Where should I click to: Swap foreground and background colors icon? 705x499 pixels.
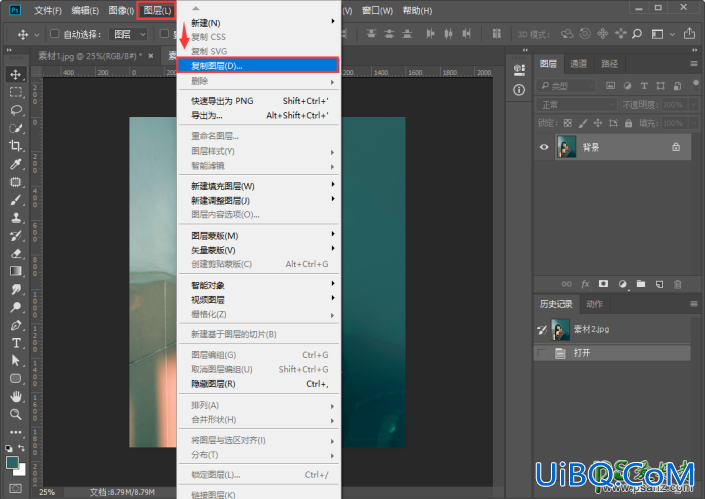(22, 448)
